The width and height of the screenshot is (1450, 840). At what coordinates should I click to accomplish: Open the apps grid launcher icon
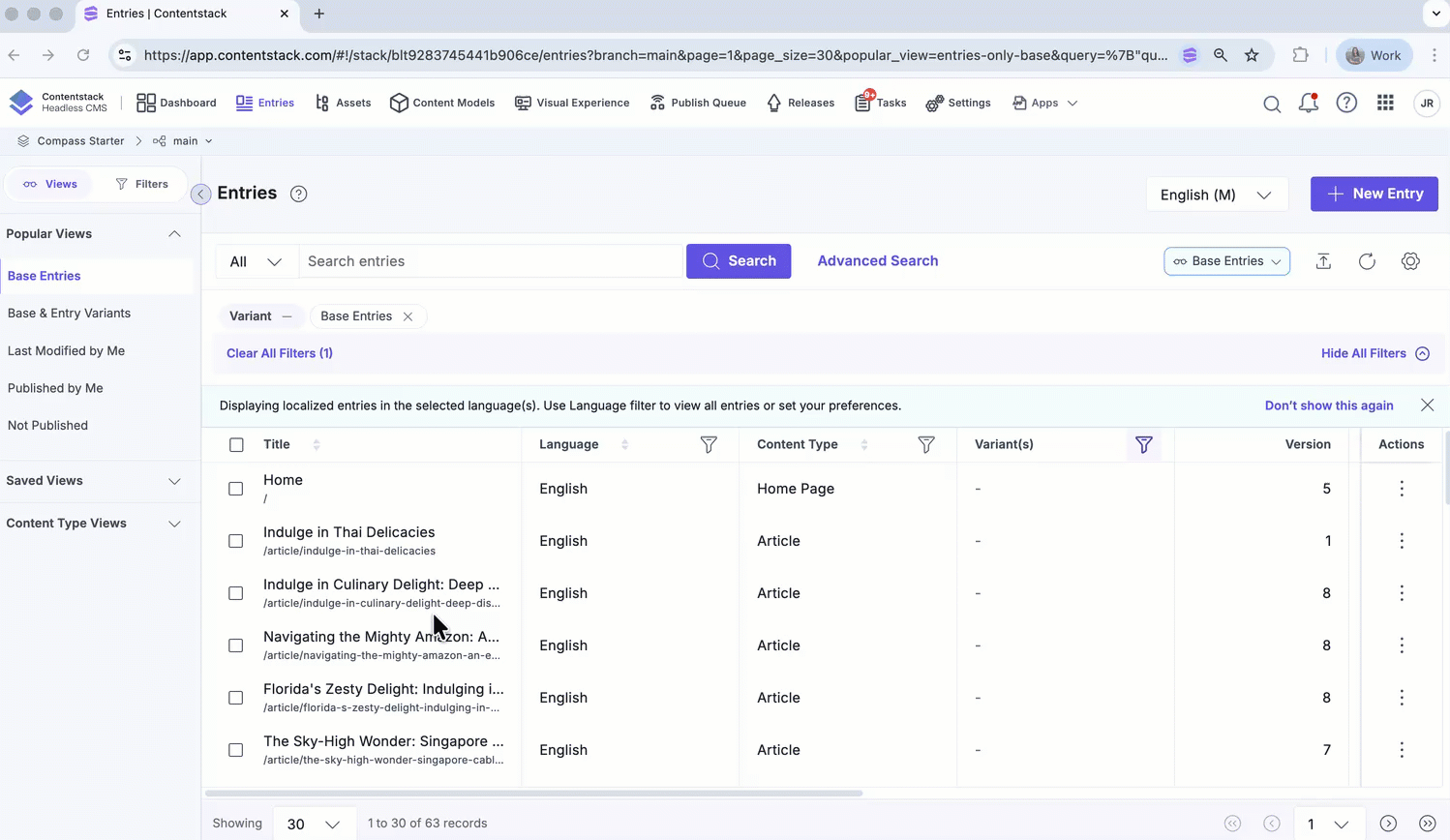coord(1385,103)
